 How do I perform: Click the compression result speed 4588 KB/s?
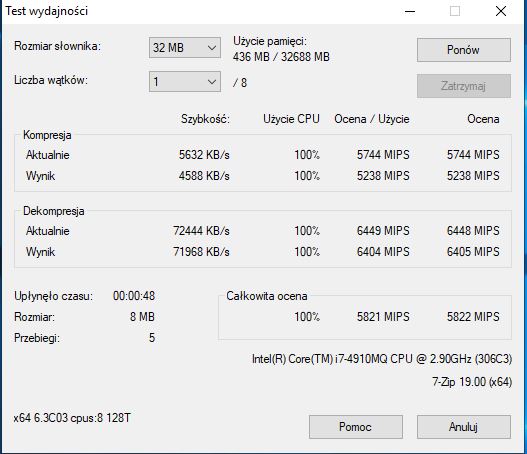point(204,175)
